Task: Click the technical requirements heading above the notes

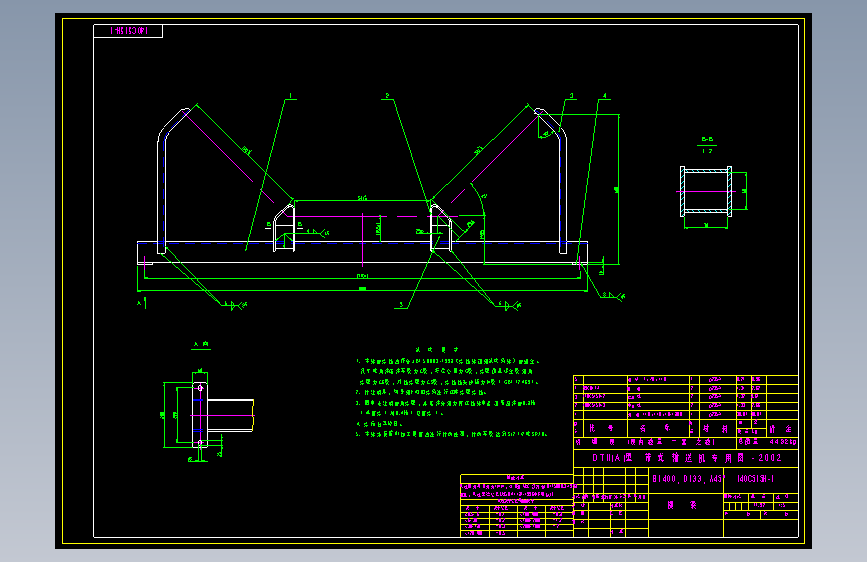Action: [437, 350]
